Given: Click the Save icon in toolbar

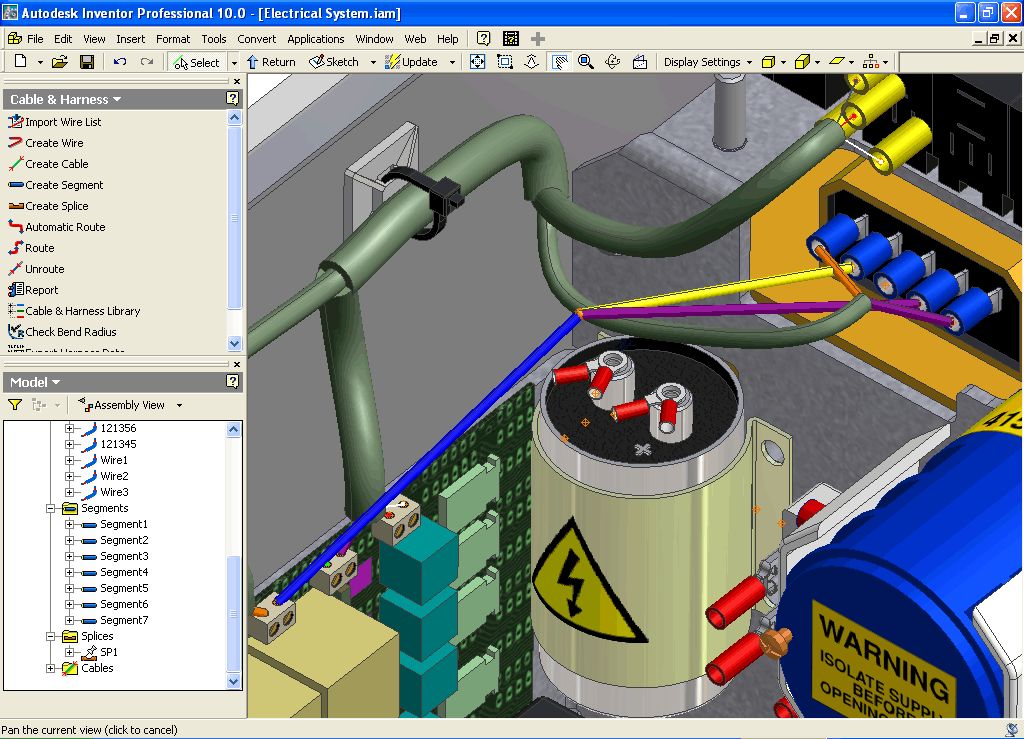Looking at the screenshot, I should click(x=87, y=61).
